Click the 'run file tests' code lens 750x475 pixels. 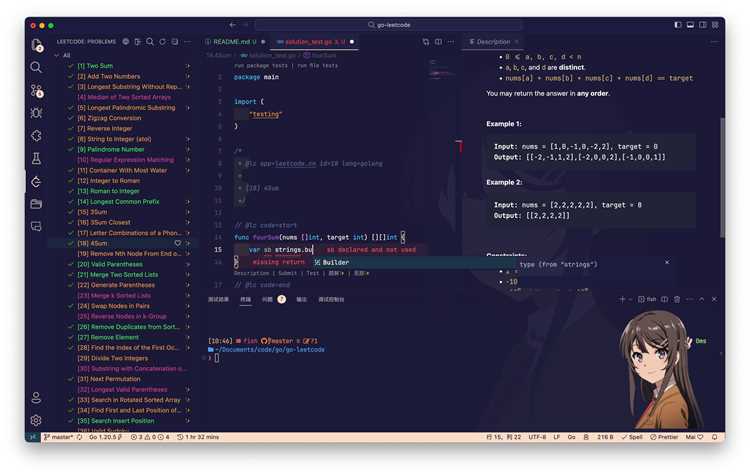pos(318,66)
